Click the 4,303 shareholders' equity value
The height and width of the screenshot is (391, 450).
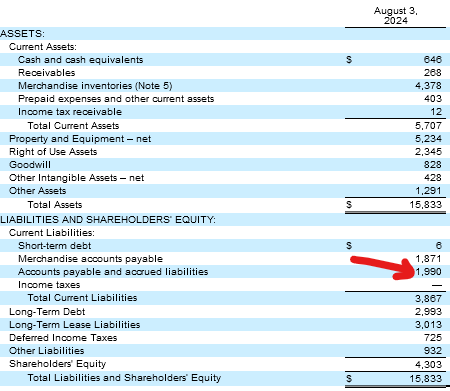pos(428,365)
